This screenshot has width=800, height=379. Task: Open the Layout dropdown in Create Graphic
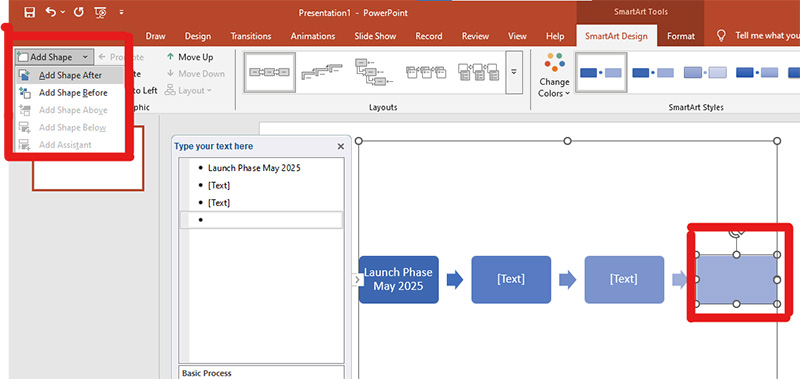click(x=188, y=91)
